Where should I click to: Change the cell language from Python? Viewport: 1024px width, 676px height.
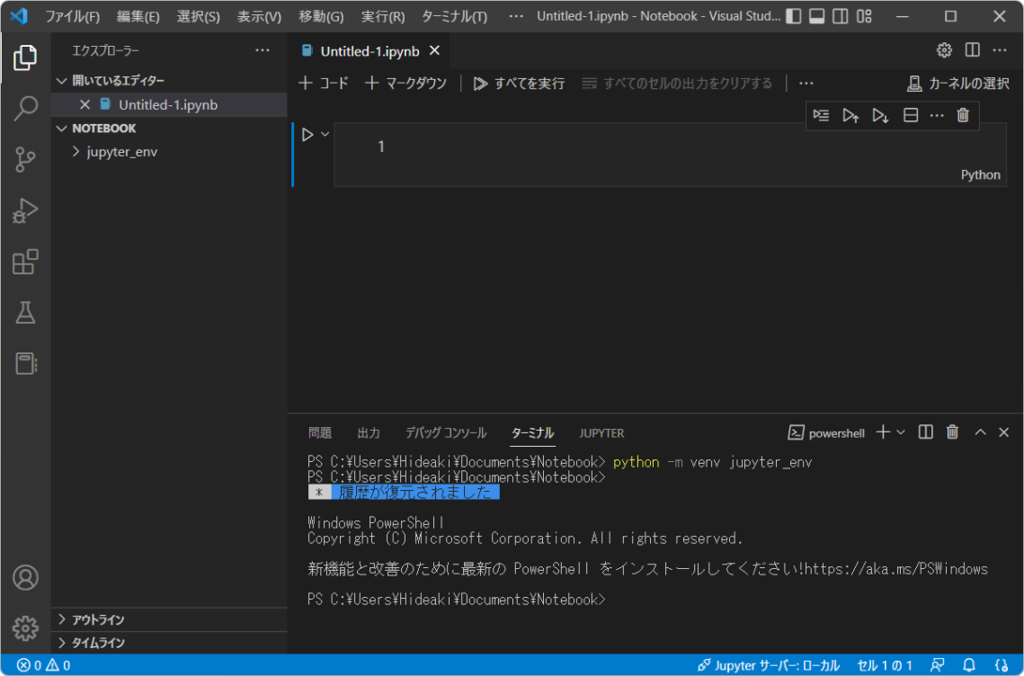point(979,174)
